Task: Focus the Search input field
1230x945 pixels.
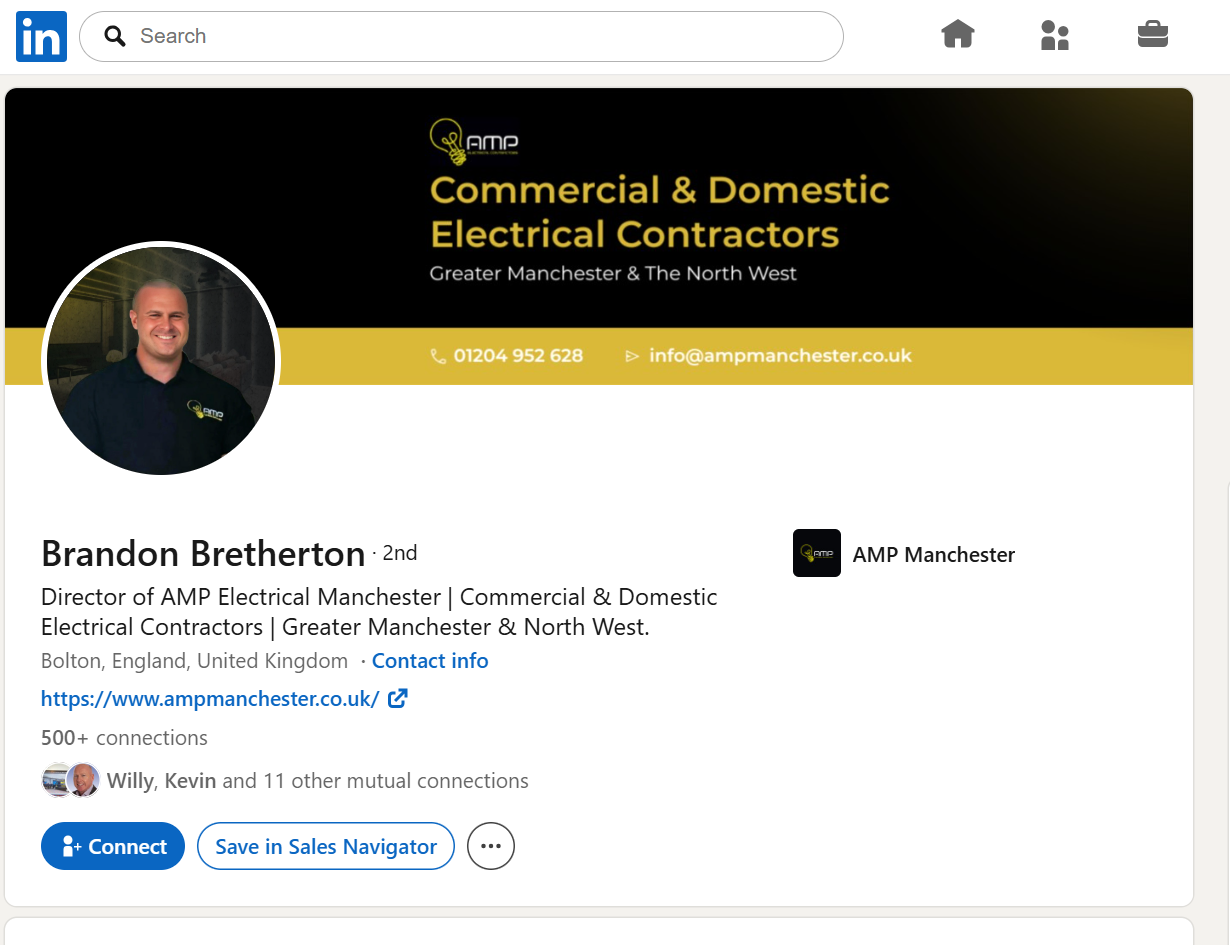Action: point(461,36)
